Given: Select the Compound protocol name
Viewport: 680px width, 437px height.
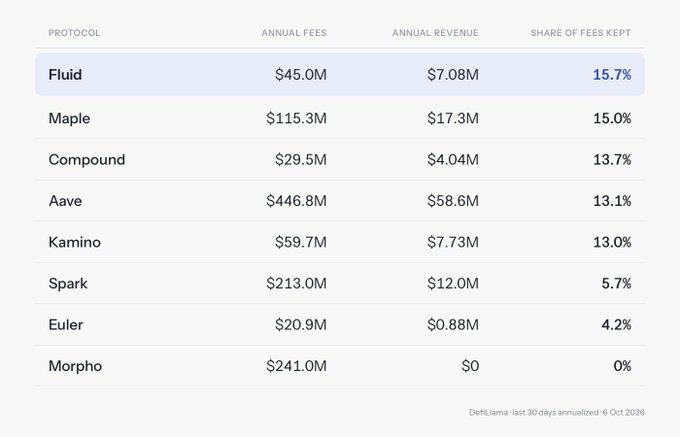Looking at the screenshot, I should (87, 160).
